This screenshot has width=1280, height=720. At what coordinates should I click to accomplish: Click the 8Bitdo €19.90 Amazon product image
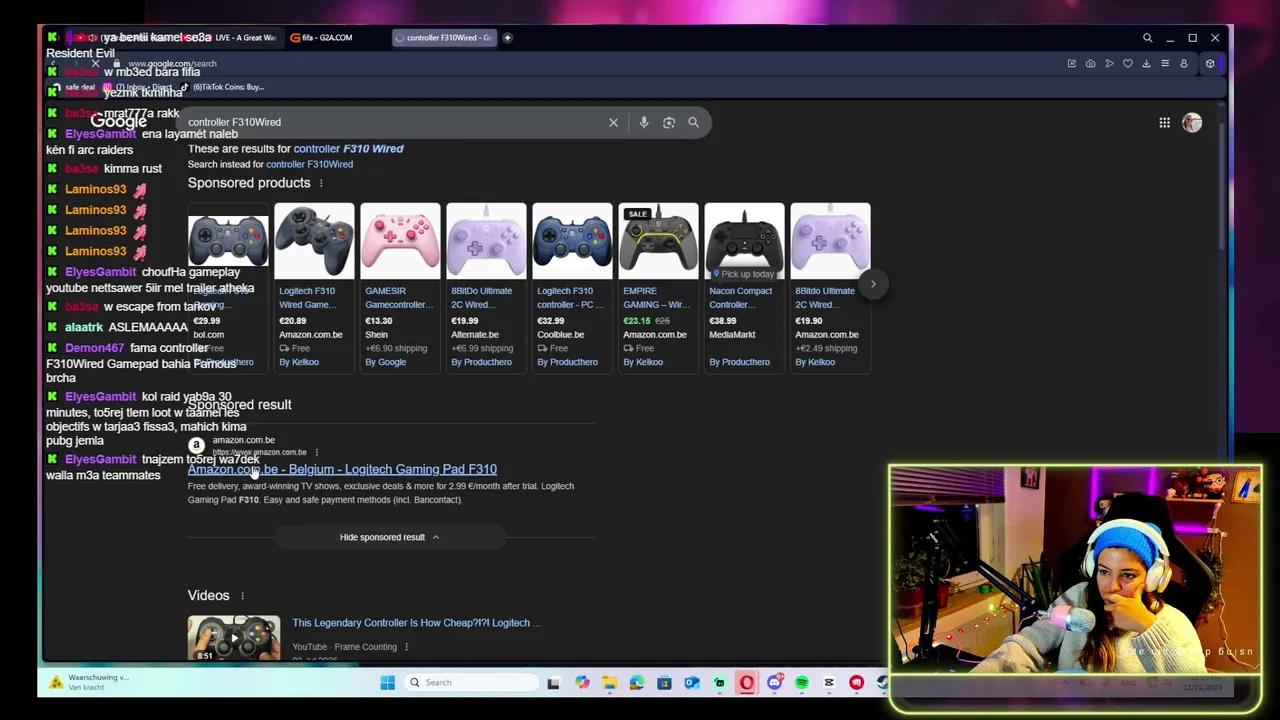click(x=830, y=242)
